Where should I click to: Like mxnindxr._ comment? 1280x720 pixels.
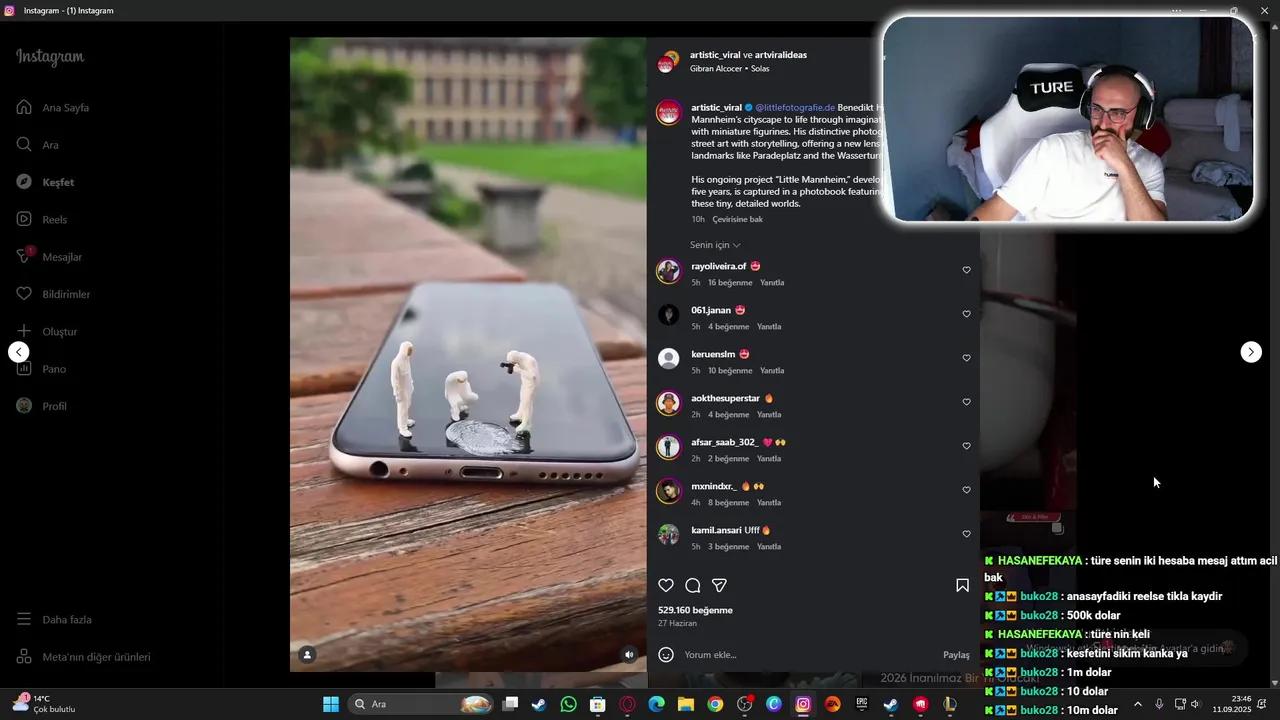(966, 490)
